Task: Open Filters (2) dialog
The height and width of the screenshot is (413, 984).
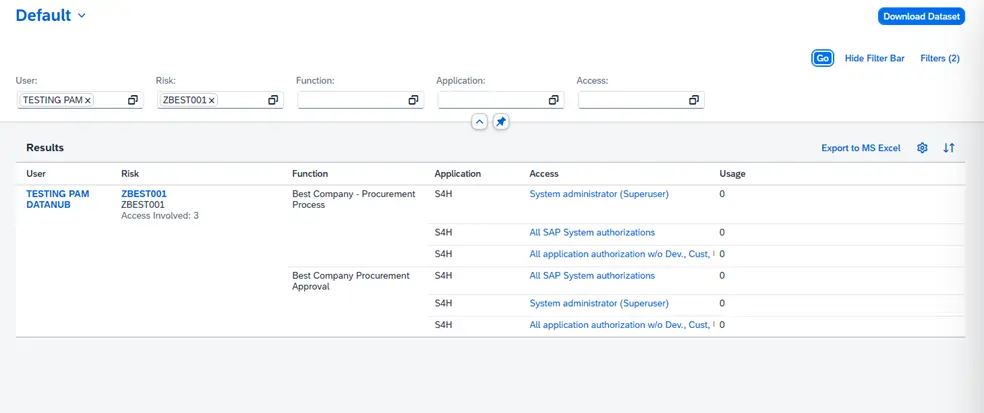Action: pyautogui.click(x=939, y=59)
